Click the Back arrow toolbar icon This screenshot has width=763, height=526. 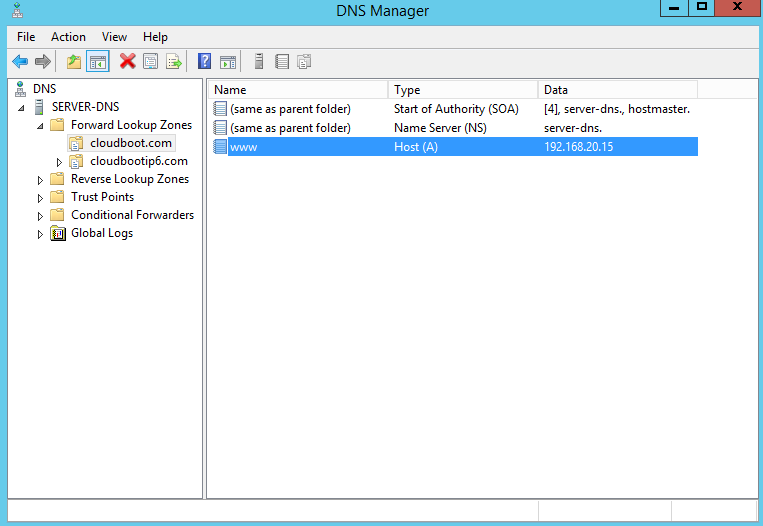tap(19, 62)
